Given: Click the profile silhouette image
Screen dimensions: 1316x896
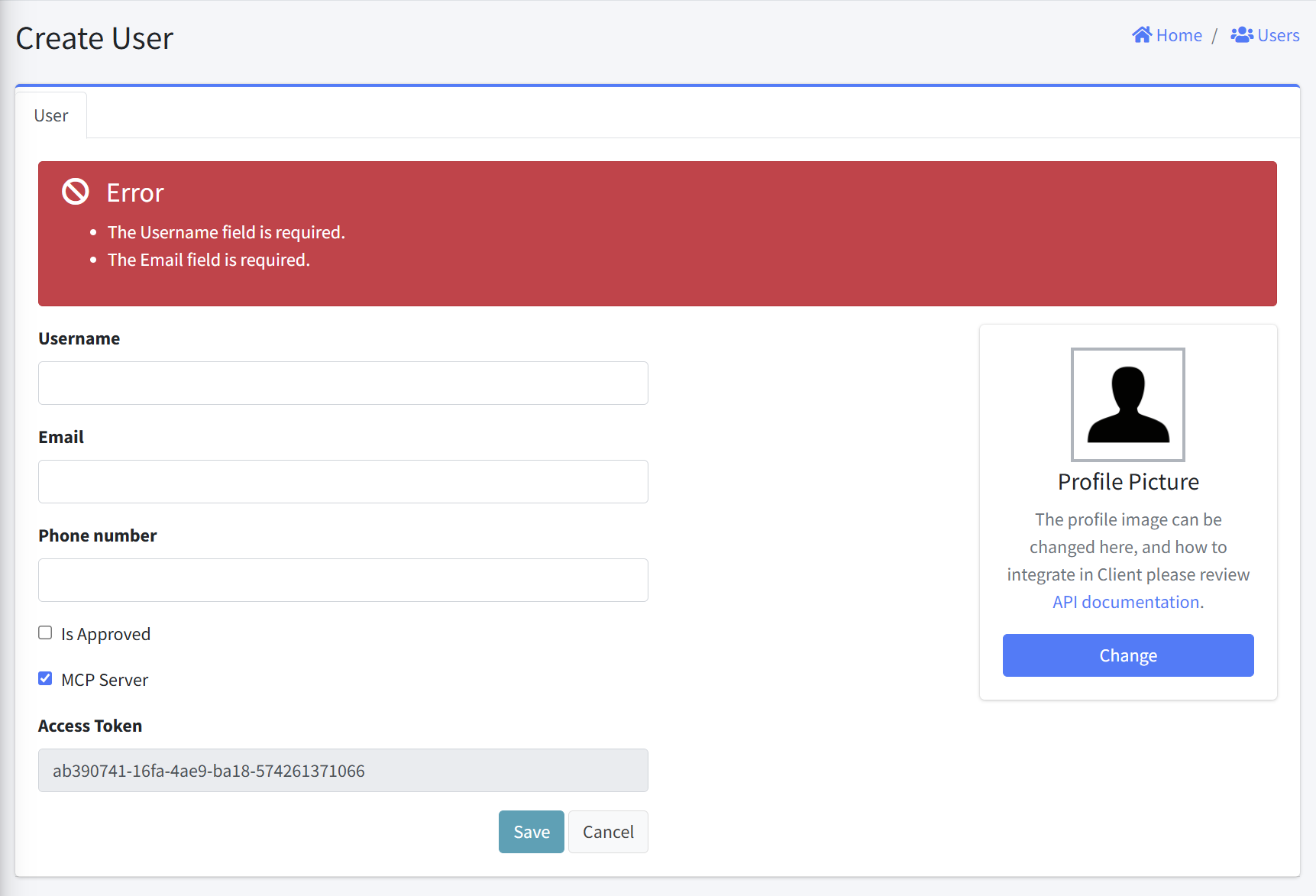Looking at the screenshot, I should (1128, 405).
